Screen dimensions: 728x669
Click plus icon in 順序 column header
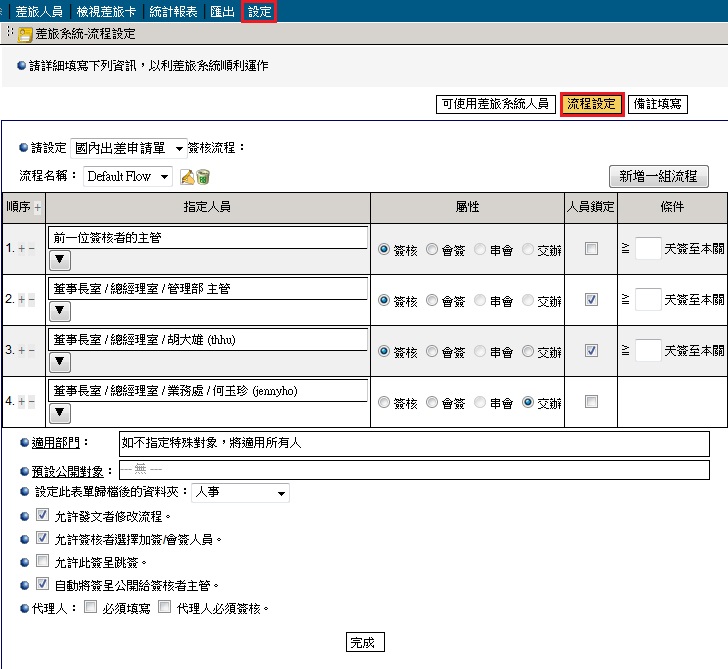coord(38,208)
